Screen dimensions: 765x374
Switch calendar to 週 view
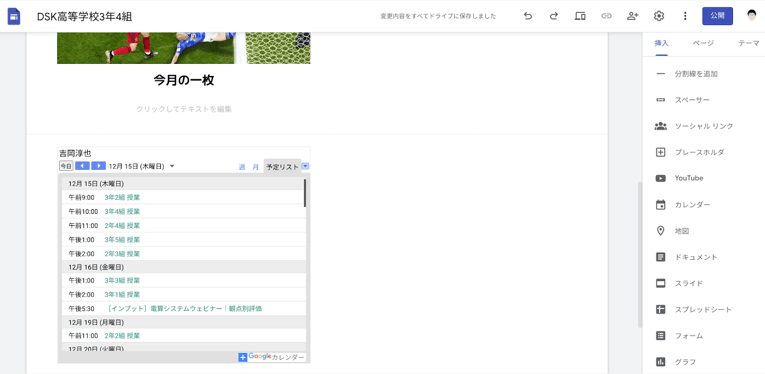click(242, 167)
